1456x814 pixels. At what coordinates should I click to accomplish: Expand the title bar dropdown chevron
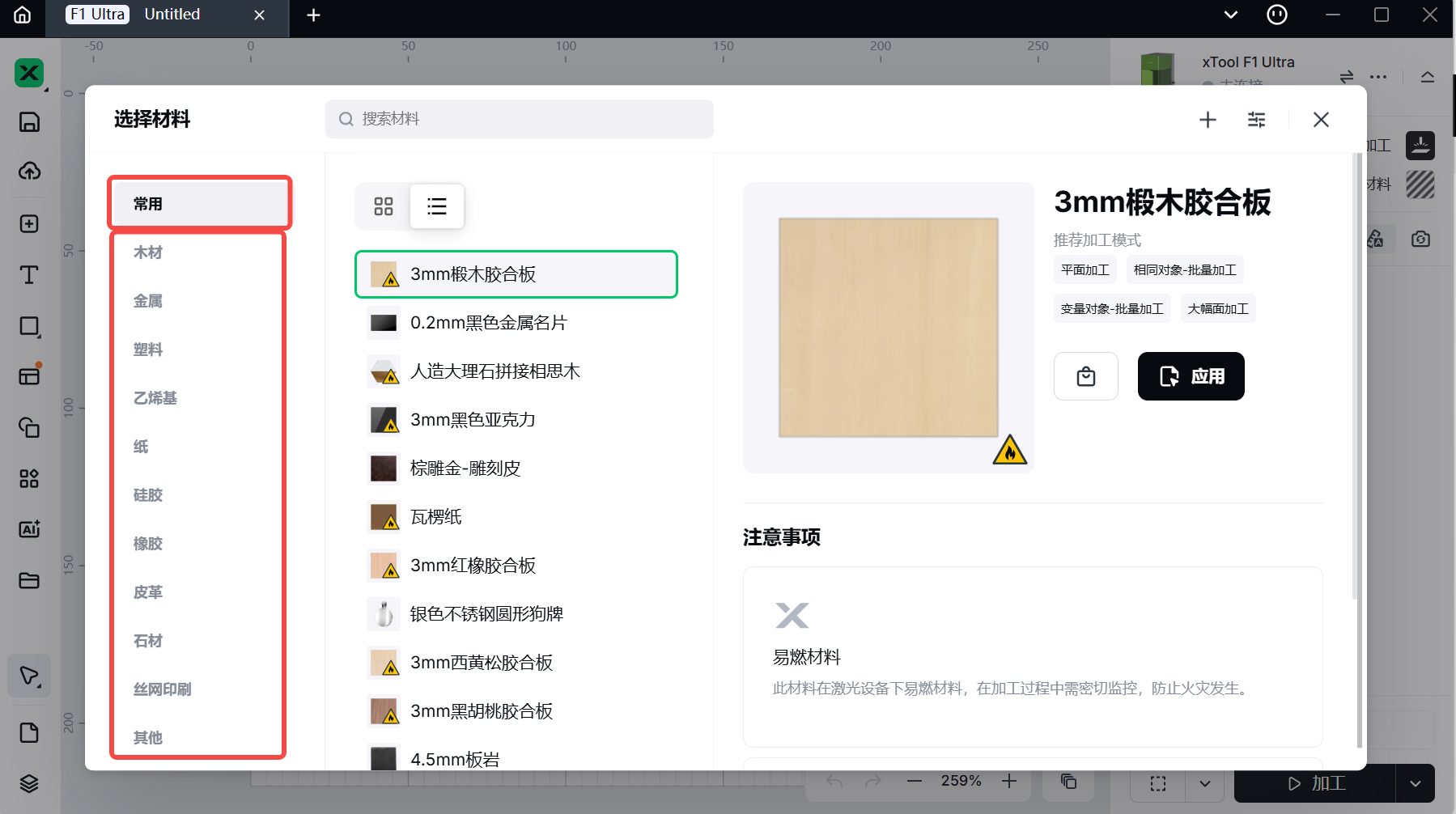(x=1230, y=15)
